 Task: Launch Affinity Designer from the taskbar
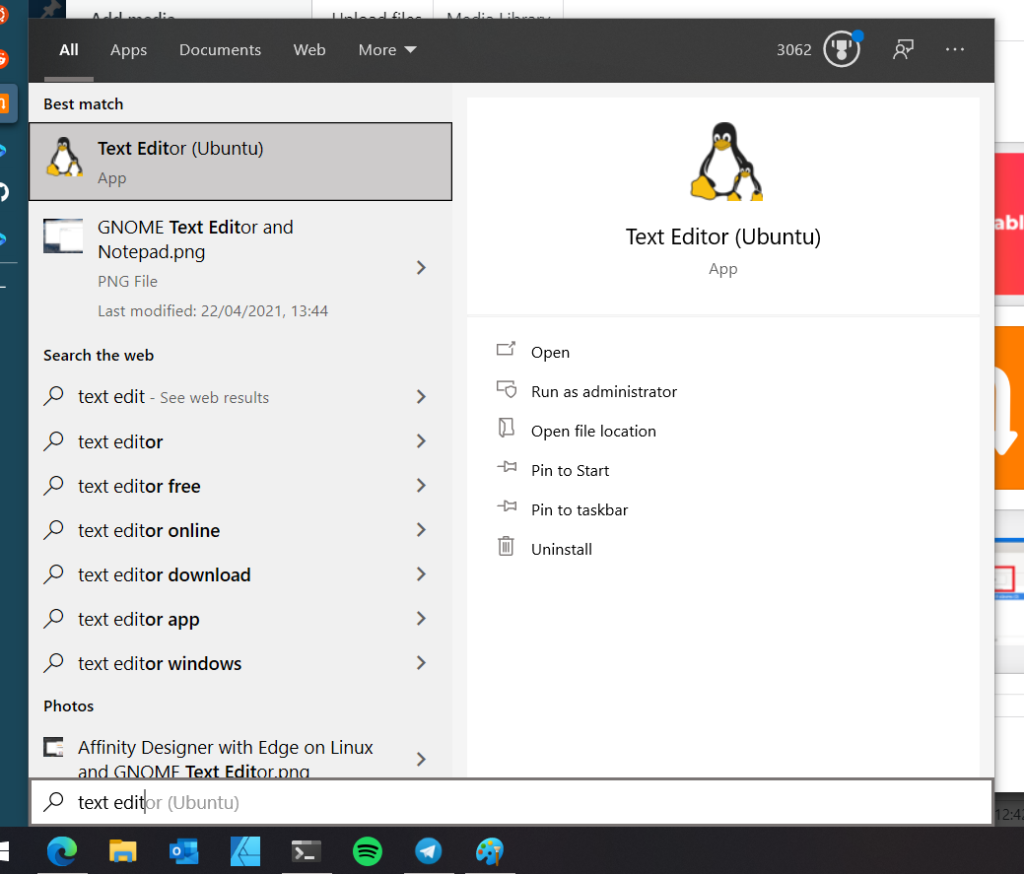pos(245,850)
